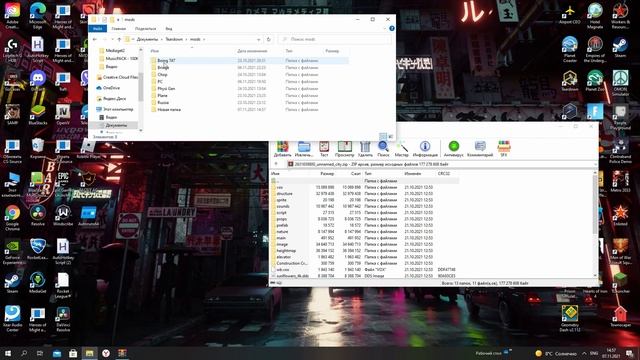The width and height of the screenshot is (640, 360).
Task: Click the Мастер (Wizard) toolbar icon
Action: tap(402, 149)
